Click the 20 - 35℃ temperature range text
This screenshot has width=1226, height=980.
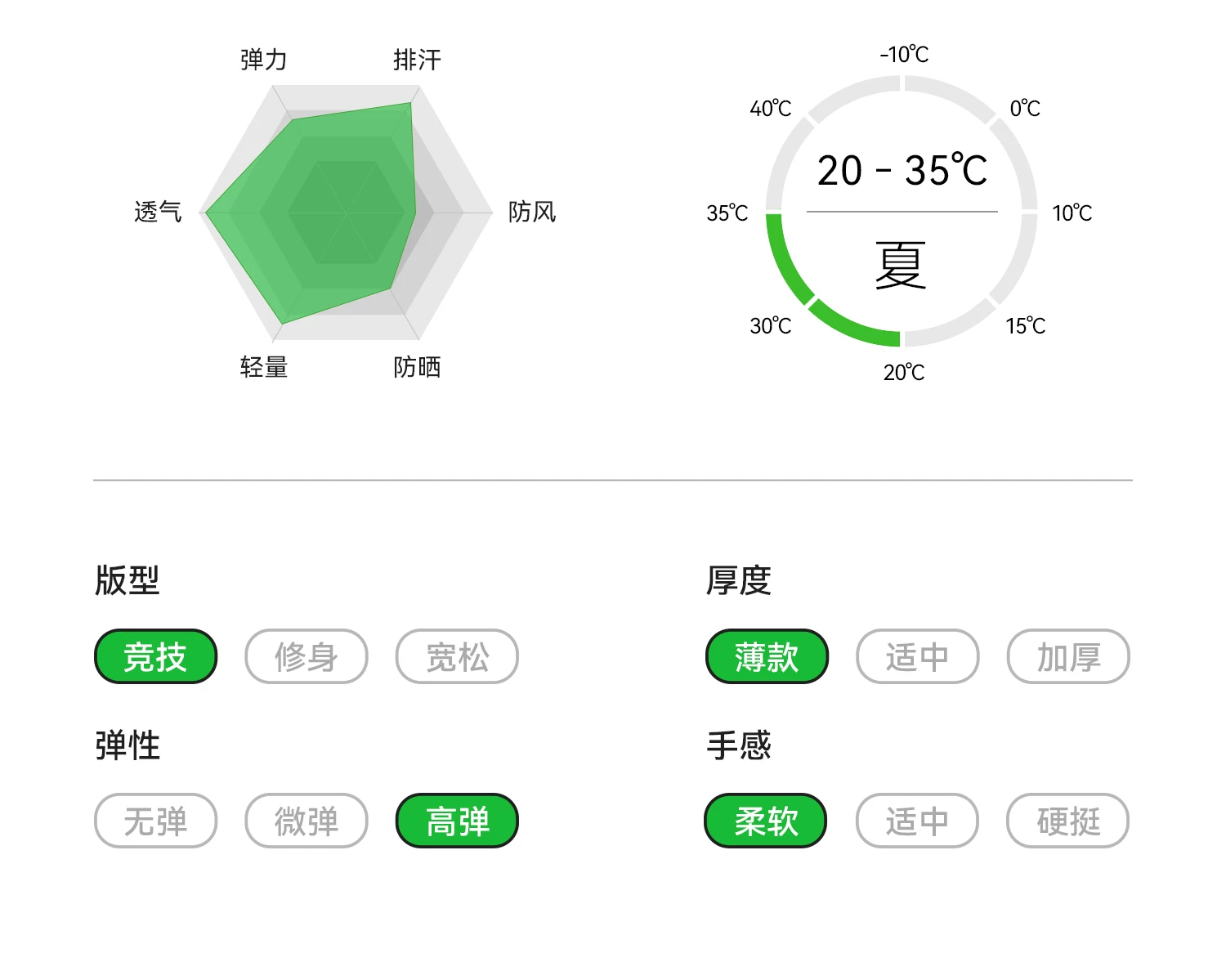point(902,171)
